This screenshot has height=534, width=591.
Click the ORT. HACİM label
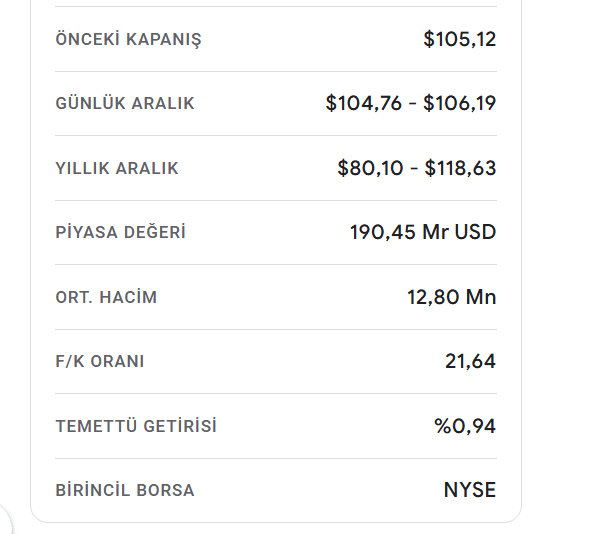106,297
